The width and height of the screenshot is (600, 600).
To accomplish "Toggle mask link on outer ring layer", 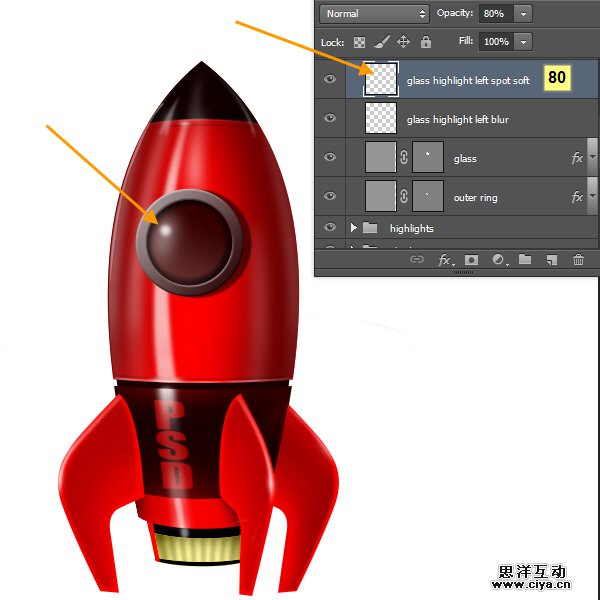I will coord(404,196).
